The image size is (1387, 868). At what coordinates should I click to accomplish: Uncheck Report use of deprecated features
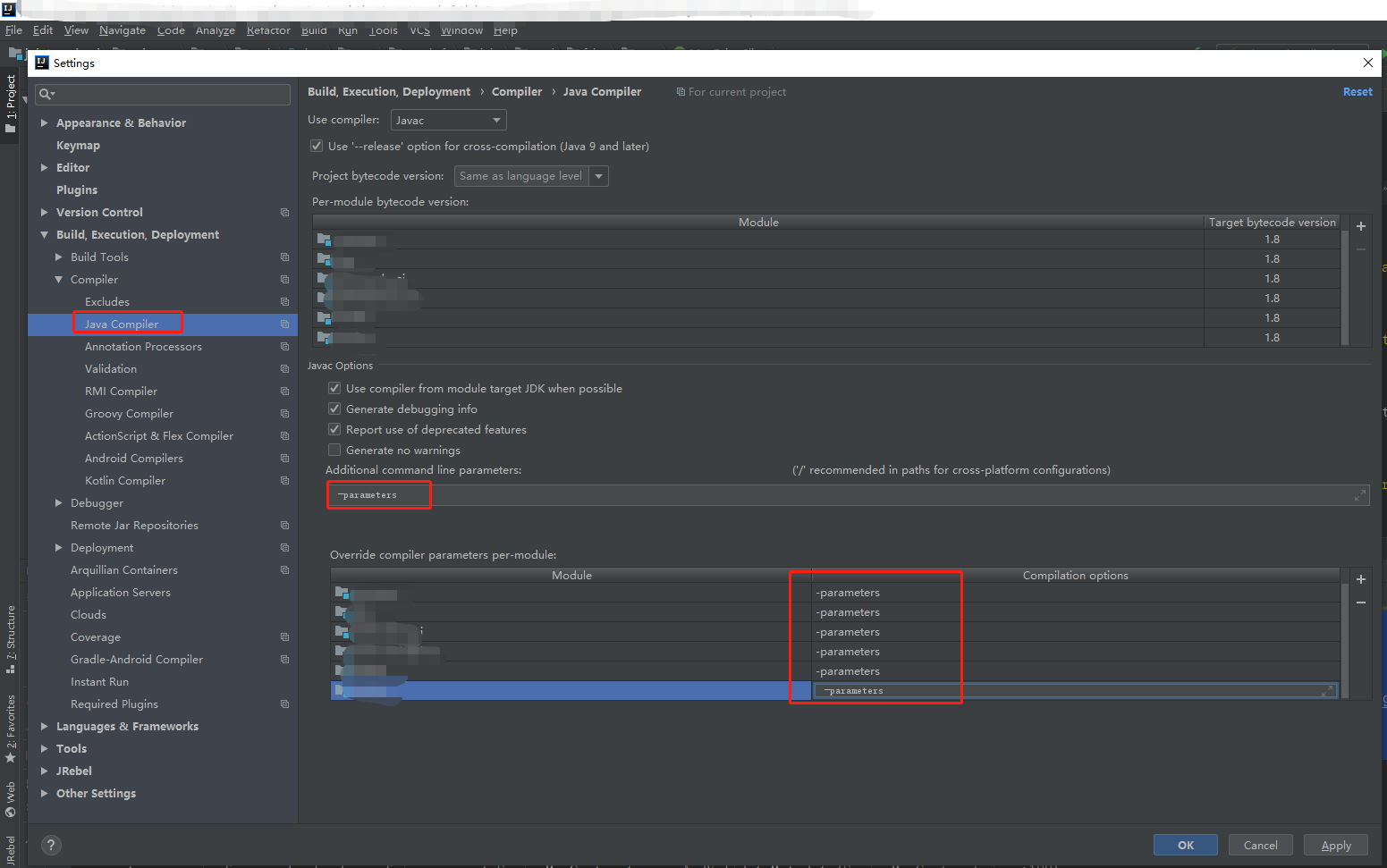click(334, 429)
